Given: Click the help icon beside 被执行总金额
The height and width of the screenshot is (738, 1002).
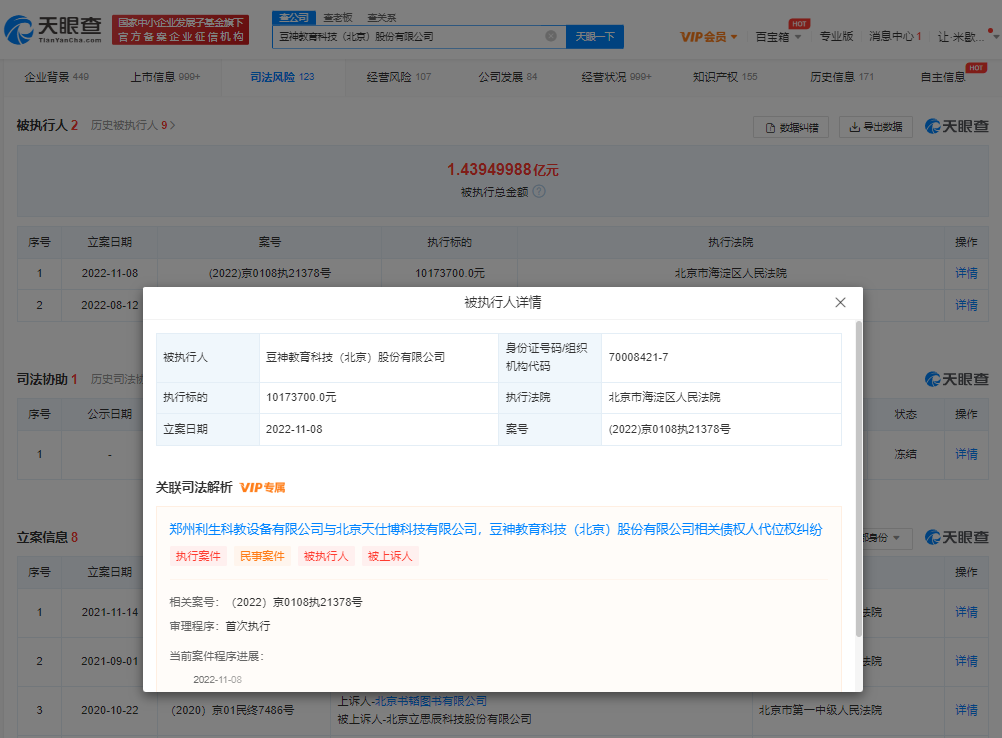Looking at the screenshot, I should click(539, 192).
